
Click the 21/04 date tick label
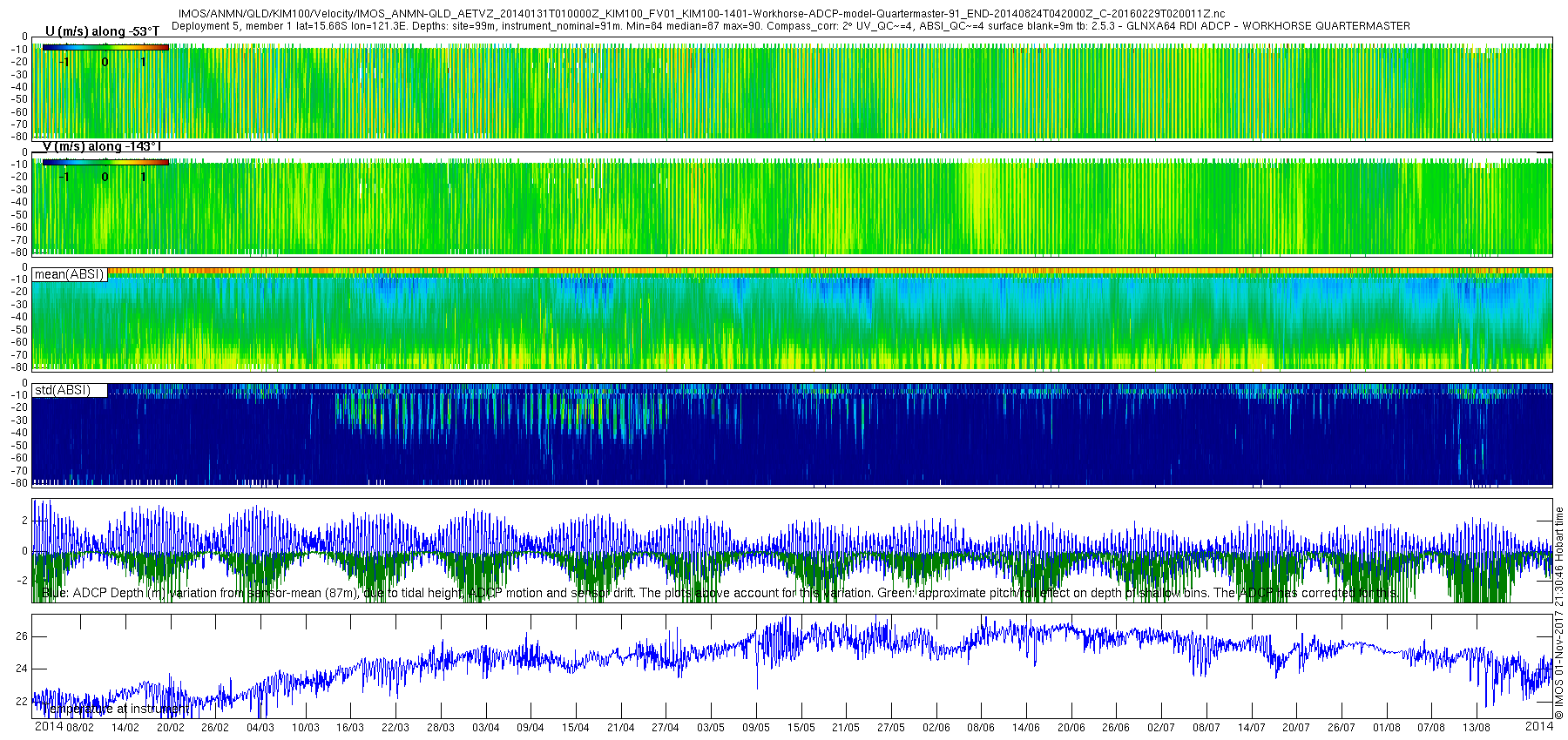(x=620, y=728)
